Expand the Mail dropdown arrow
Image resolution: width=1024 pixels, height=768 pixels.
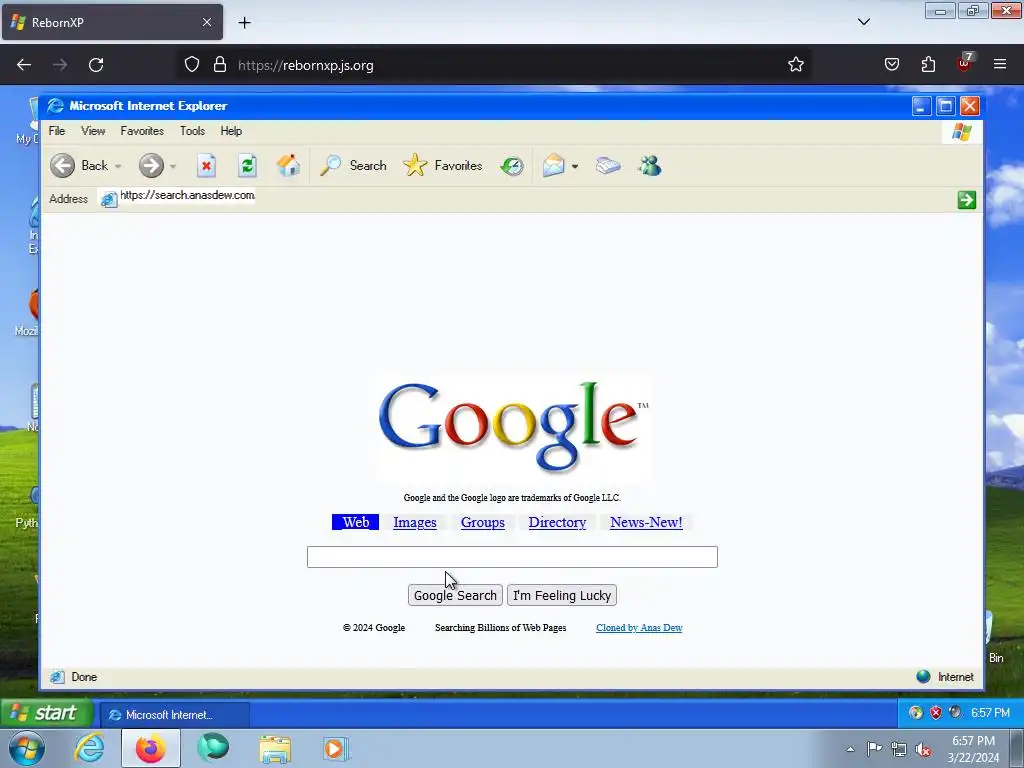tap(575, 167)
